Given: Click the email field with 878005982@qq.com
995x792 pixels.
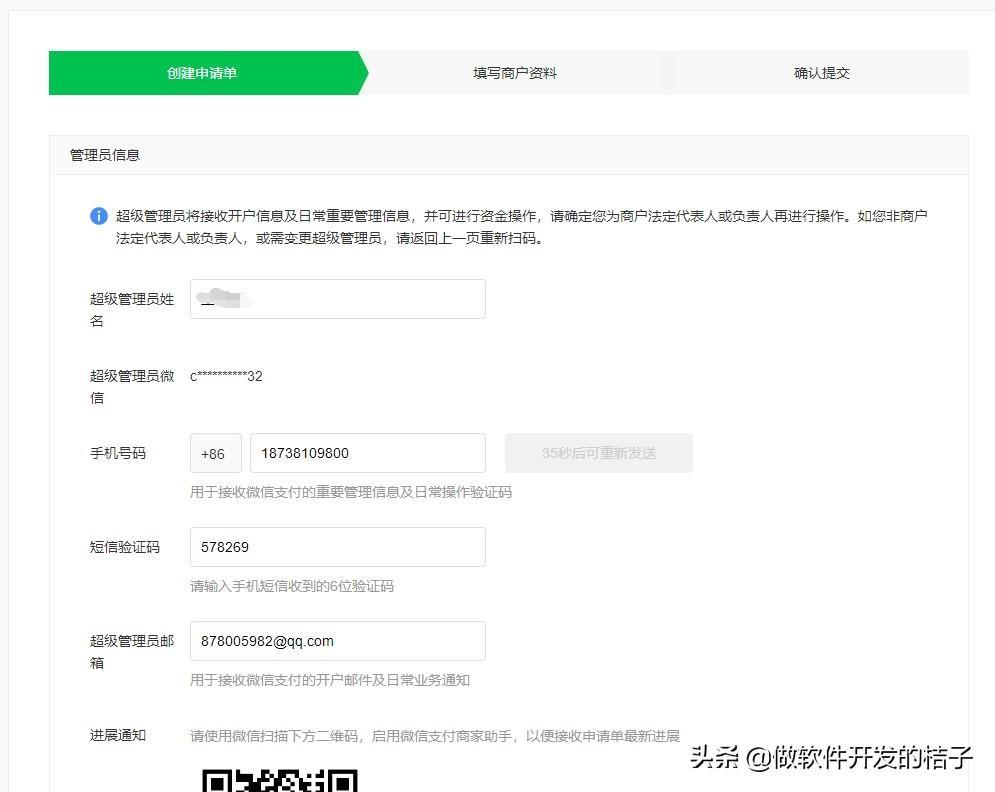Looking at the screenshot, I should [x=337, y=641].
